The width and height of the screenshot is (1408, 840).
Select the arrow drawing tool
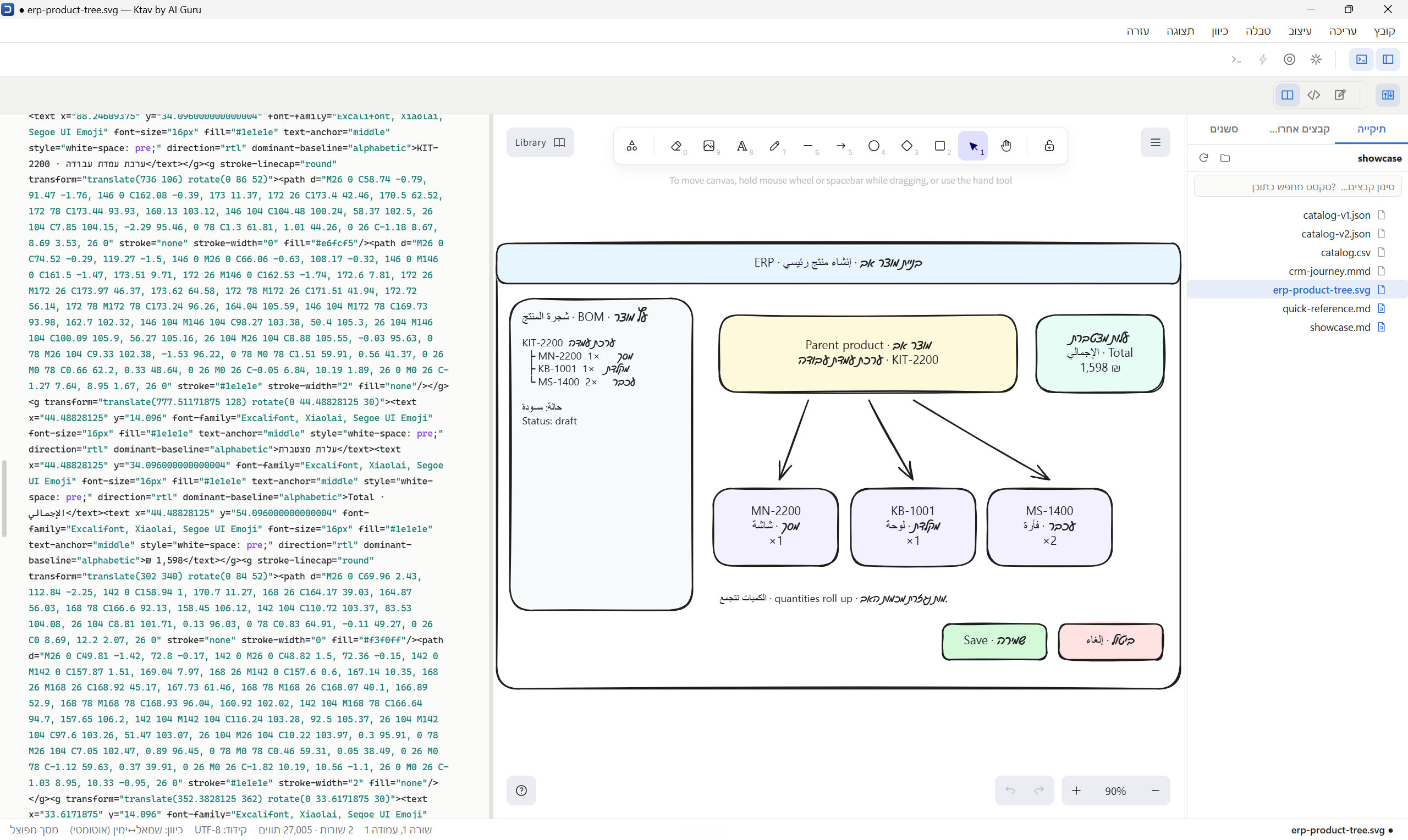(842, 146)
